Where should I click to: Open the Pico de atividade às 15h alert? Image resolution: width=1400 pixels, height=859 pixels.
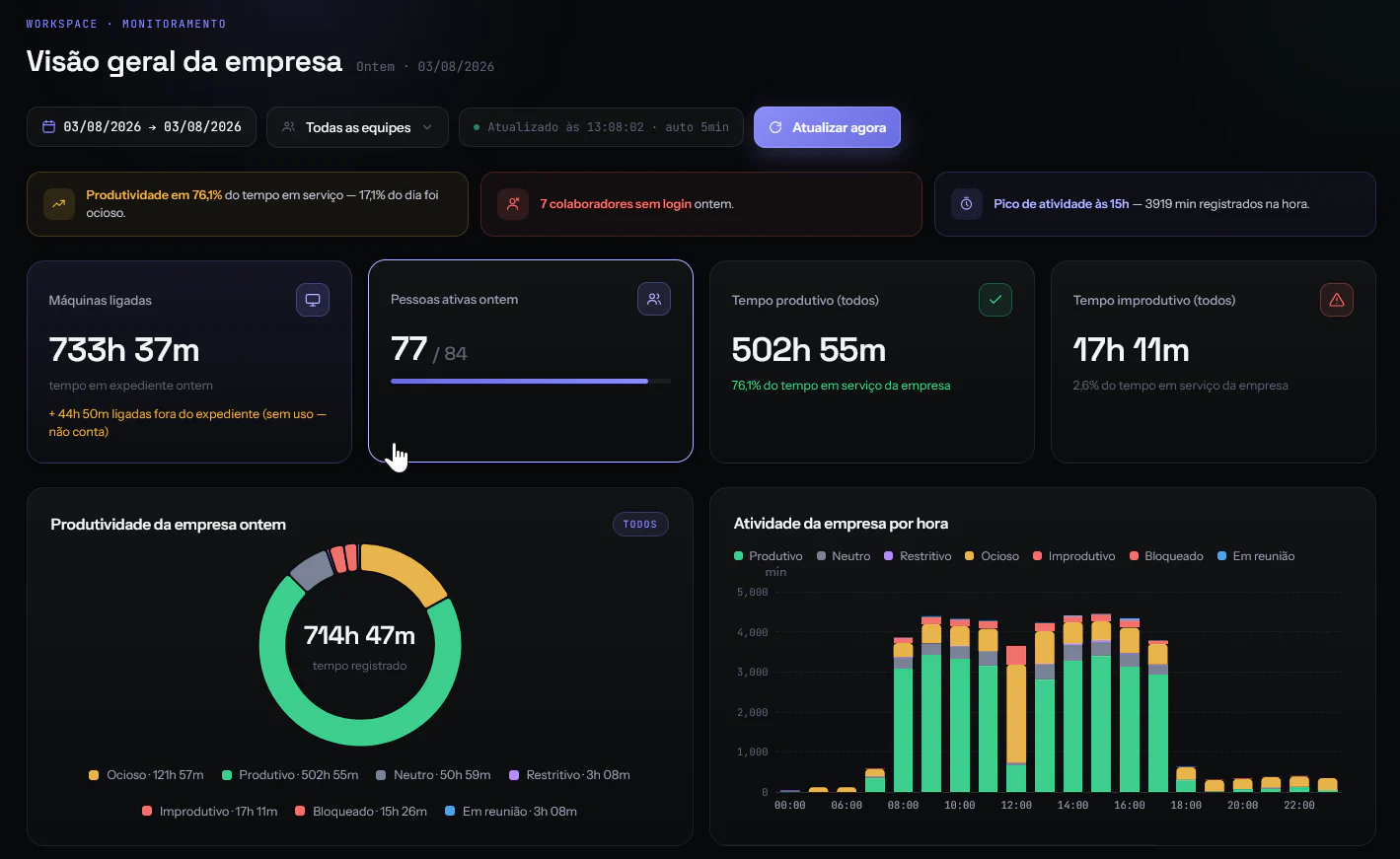tap(1154, 204)
